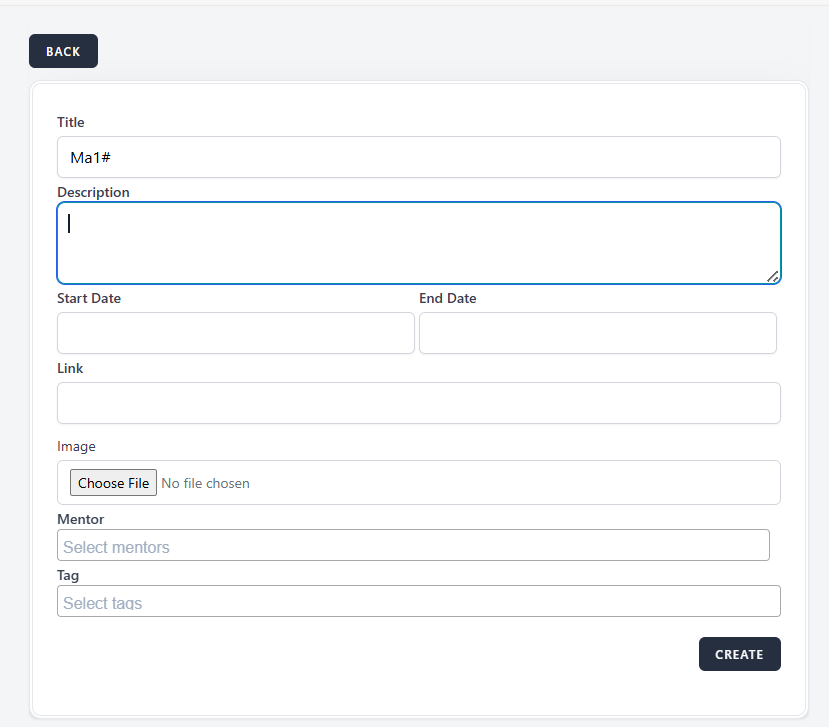Select the Start Date input field
The height and width of the screenshot is (727, 829).
pyautogui.click(x=235, y=333)
